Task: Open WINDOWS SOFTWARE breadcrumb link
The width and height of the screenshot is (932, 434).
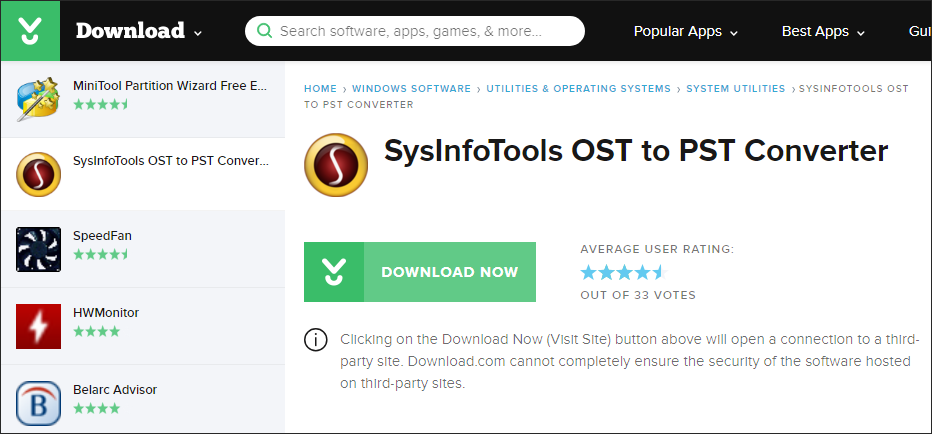Action: pos(411,89)
